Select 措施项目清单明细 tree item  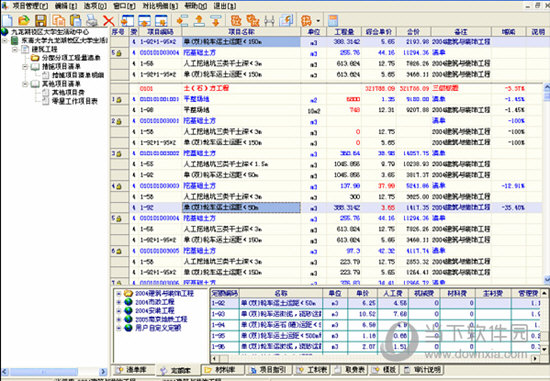pos(78,75)
